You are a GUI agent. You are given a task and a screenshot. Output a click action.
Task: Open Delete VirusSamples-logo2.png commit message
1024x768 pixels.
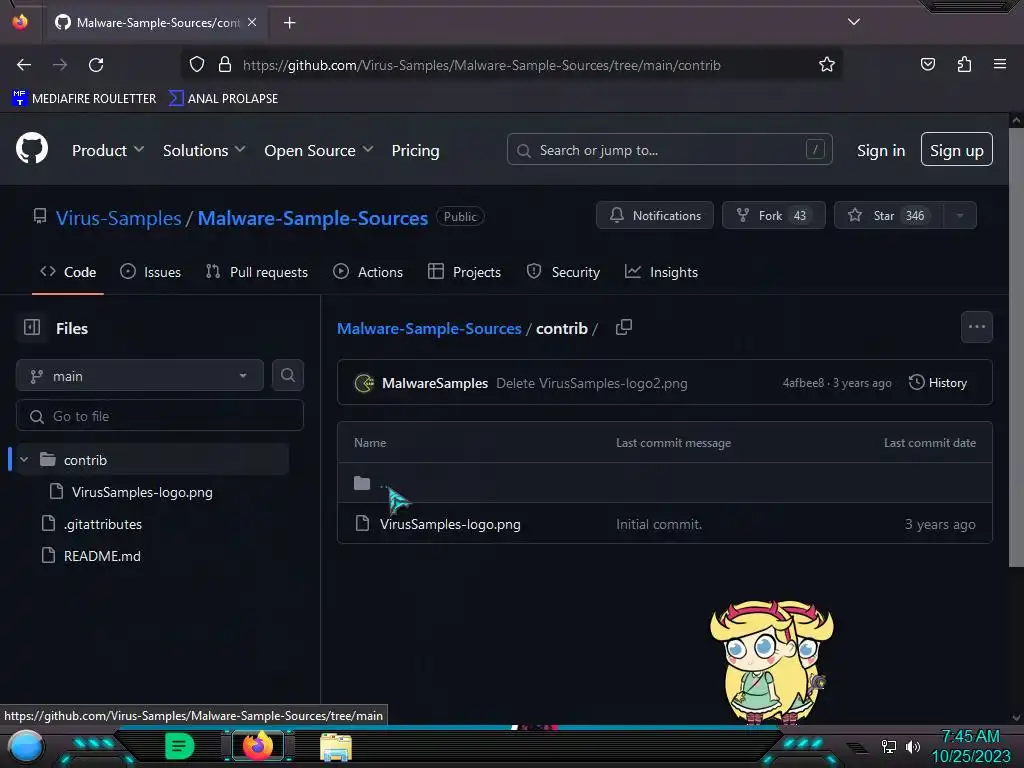592,383
